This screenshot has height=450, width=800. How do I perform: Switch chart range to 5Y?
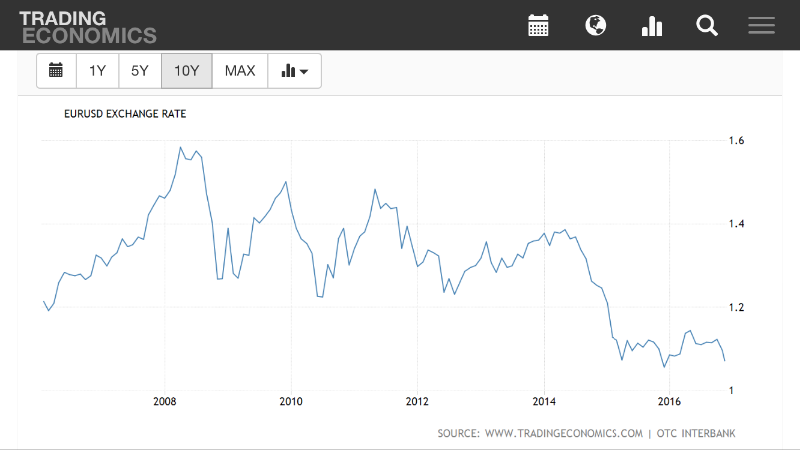click(x=139, y=71)
